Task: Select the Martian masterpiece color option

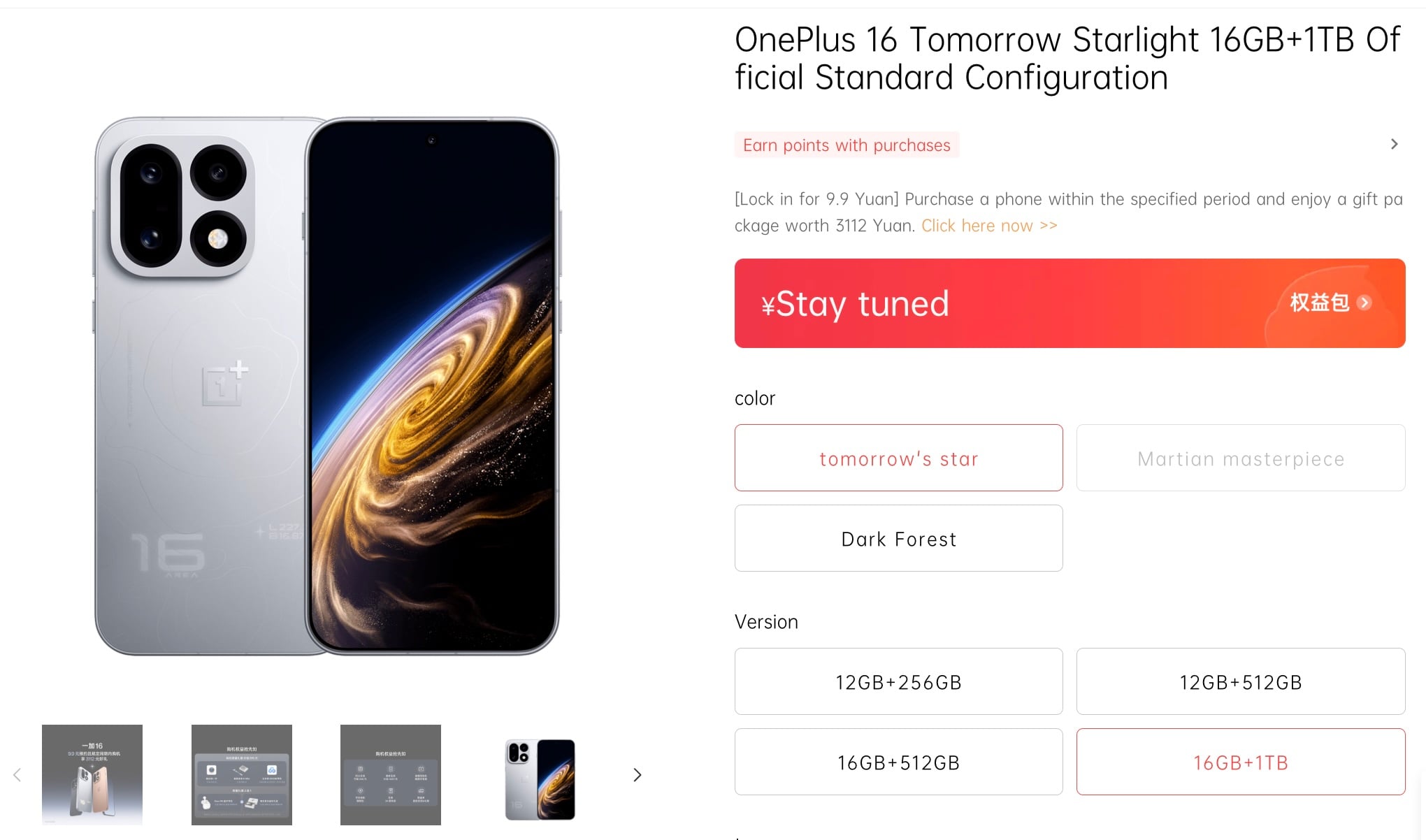Action: [1241, 458]
